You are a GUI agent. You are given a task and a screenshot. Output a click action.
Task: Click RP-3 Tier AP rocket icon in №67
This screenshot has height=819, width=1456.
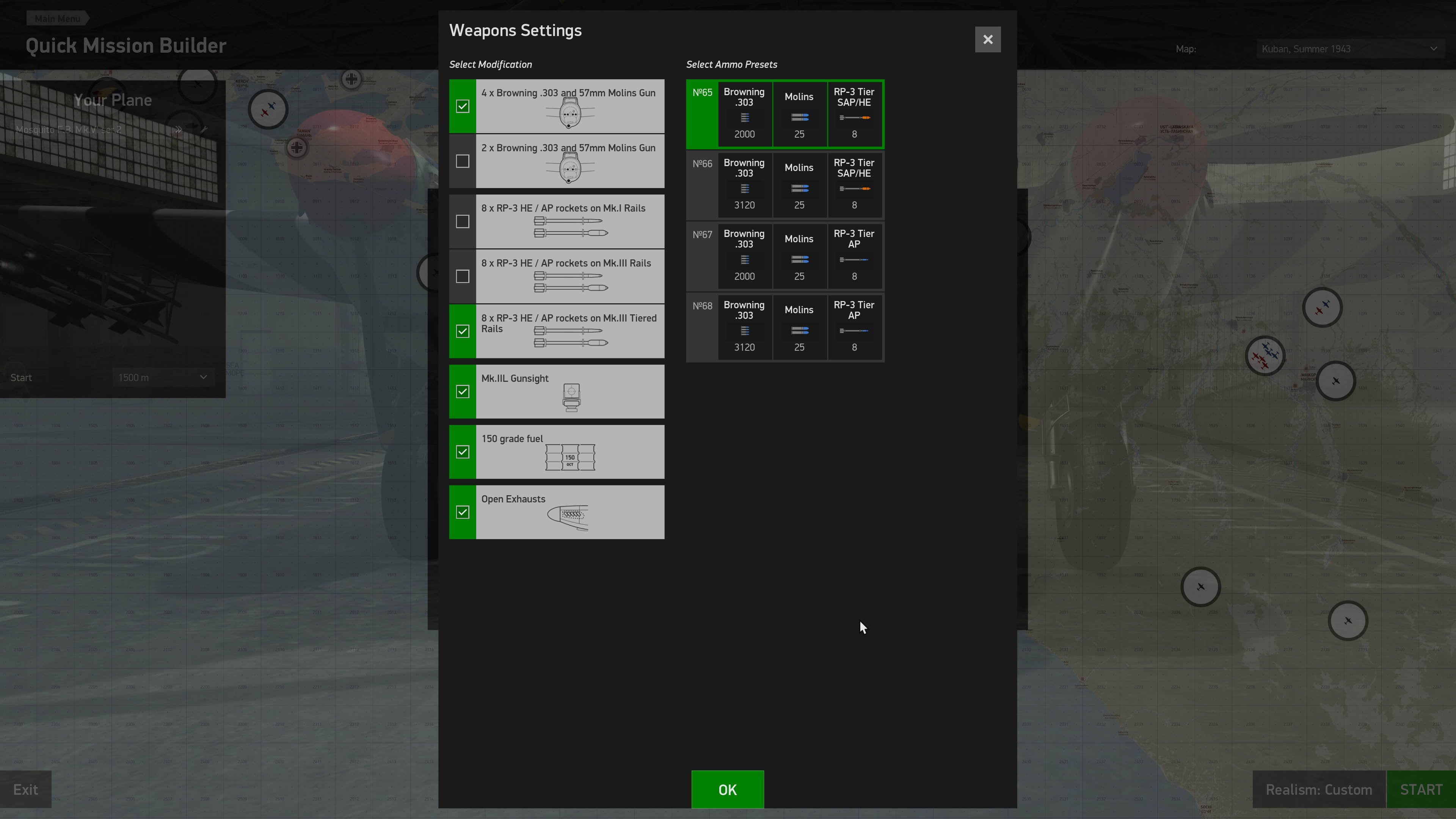coord(854,260)
